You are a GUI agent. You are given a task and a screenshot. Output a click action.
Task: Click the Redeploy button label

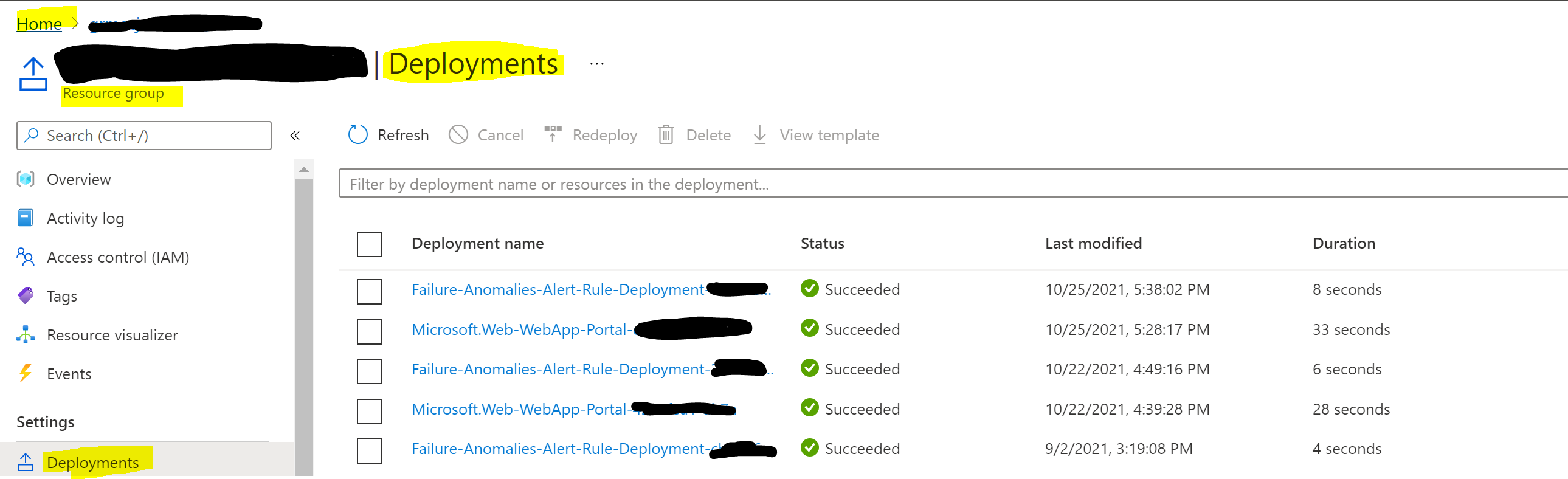(604, 135)
